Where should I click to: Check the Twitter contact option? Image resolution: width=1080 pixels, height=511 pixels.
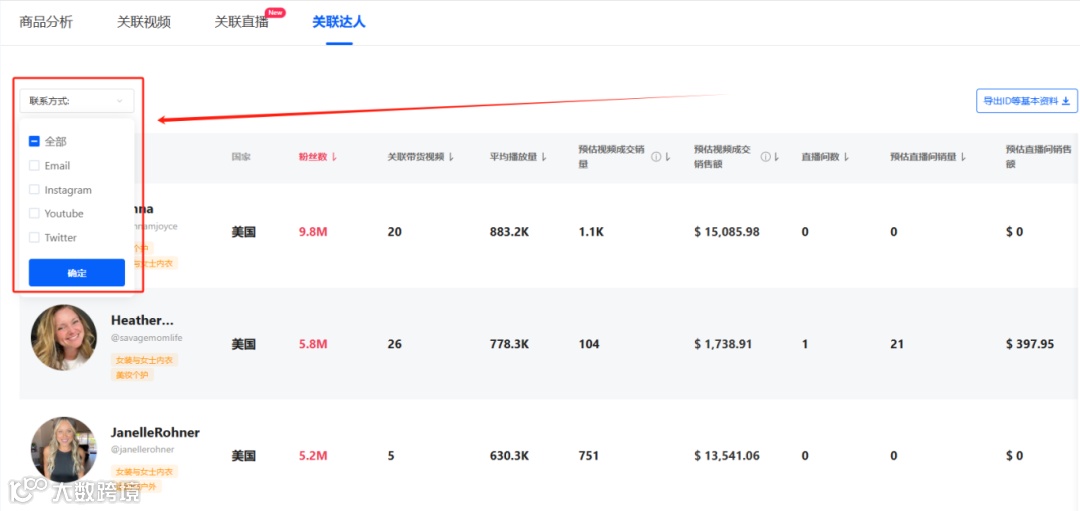(34, 238)
